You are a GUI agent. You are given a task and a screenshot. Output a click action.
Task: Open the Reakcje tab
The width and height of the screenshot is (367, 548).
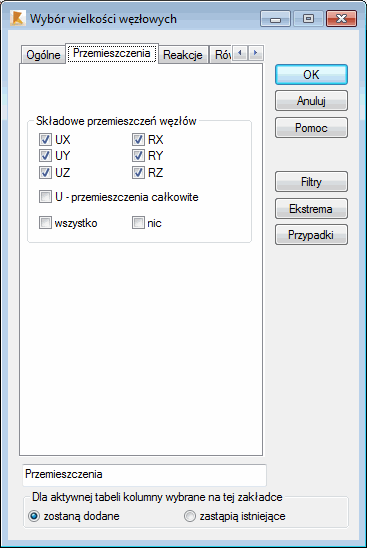[x=183, y=55]
